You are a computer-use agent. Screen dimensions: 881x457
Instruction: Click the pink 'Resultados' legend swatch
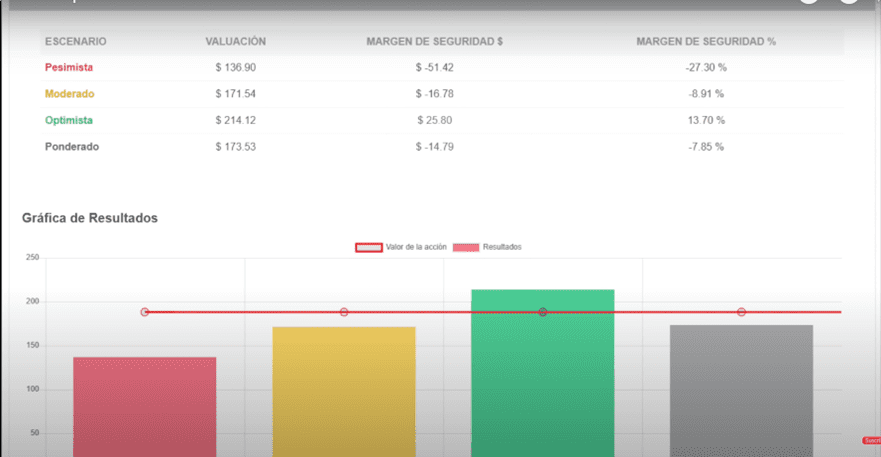click(465, 247)
